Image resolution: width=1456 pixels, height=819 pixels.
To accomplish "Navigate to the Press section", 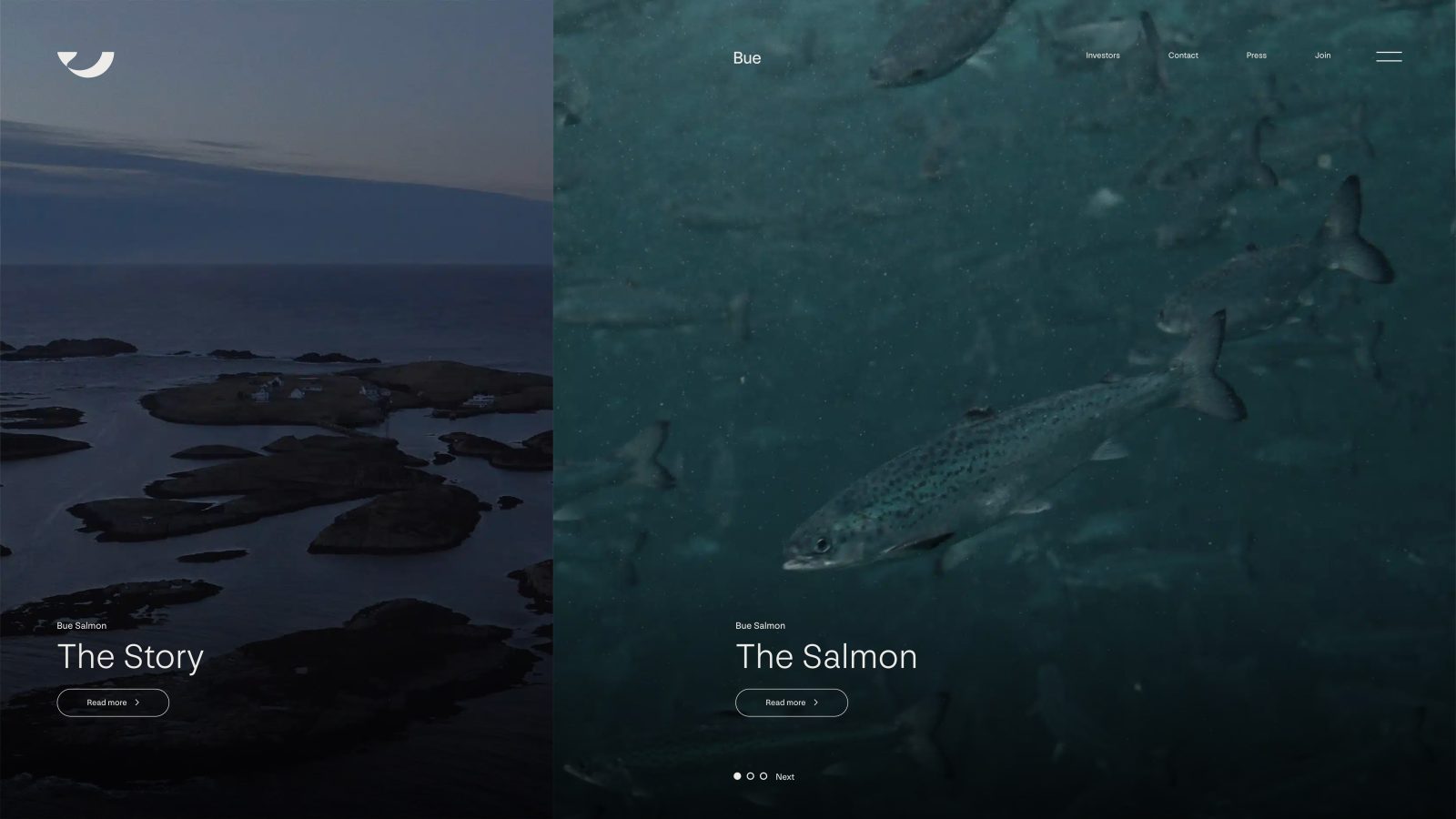I will pos(1256,56).
